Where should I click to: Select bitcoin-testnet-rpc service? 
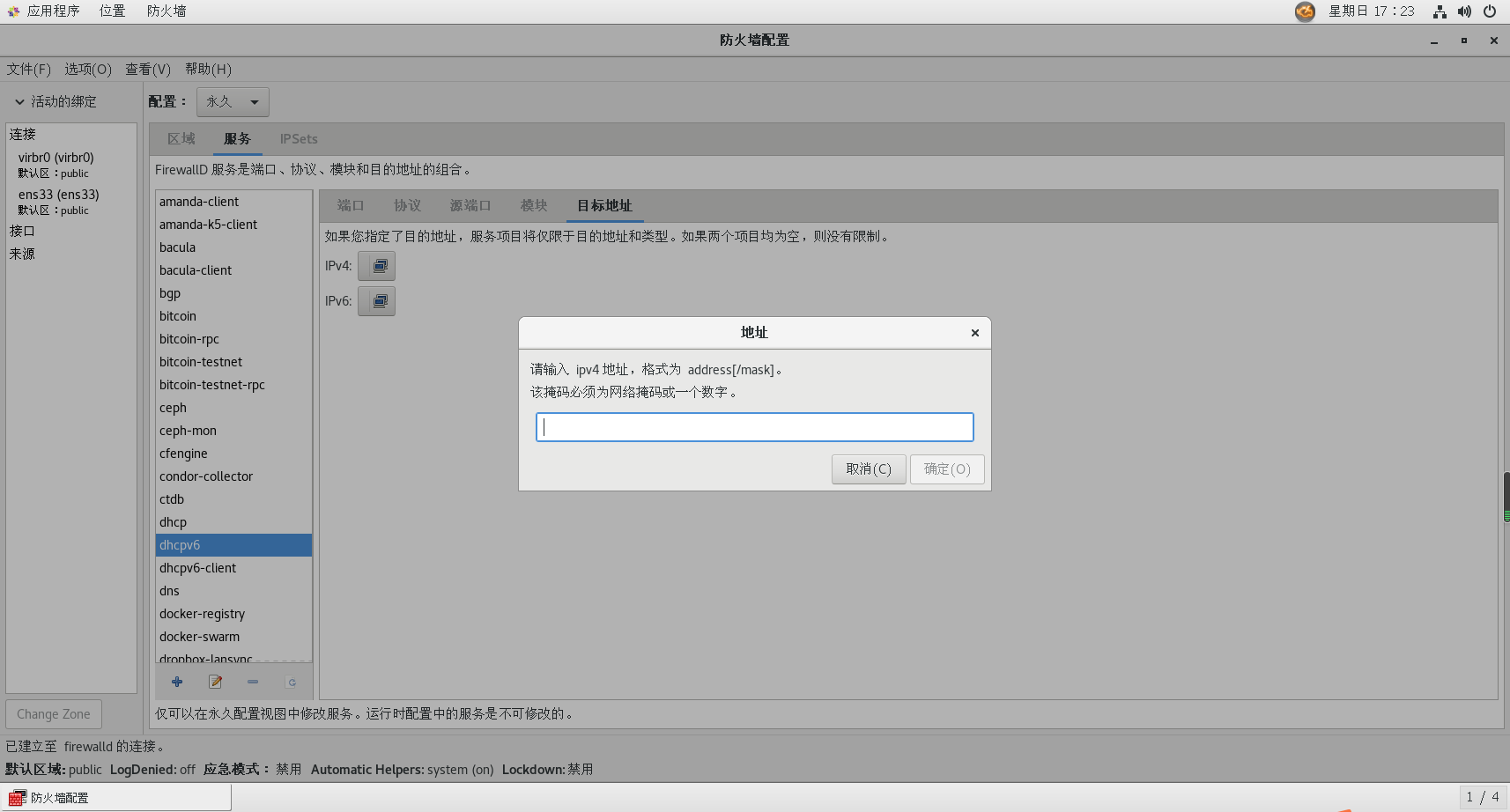click(x=233, y=385)
